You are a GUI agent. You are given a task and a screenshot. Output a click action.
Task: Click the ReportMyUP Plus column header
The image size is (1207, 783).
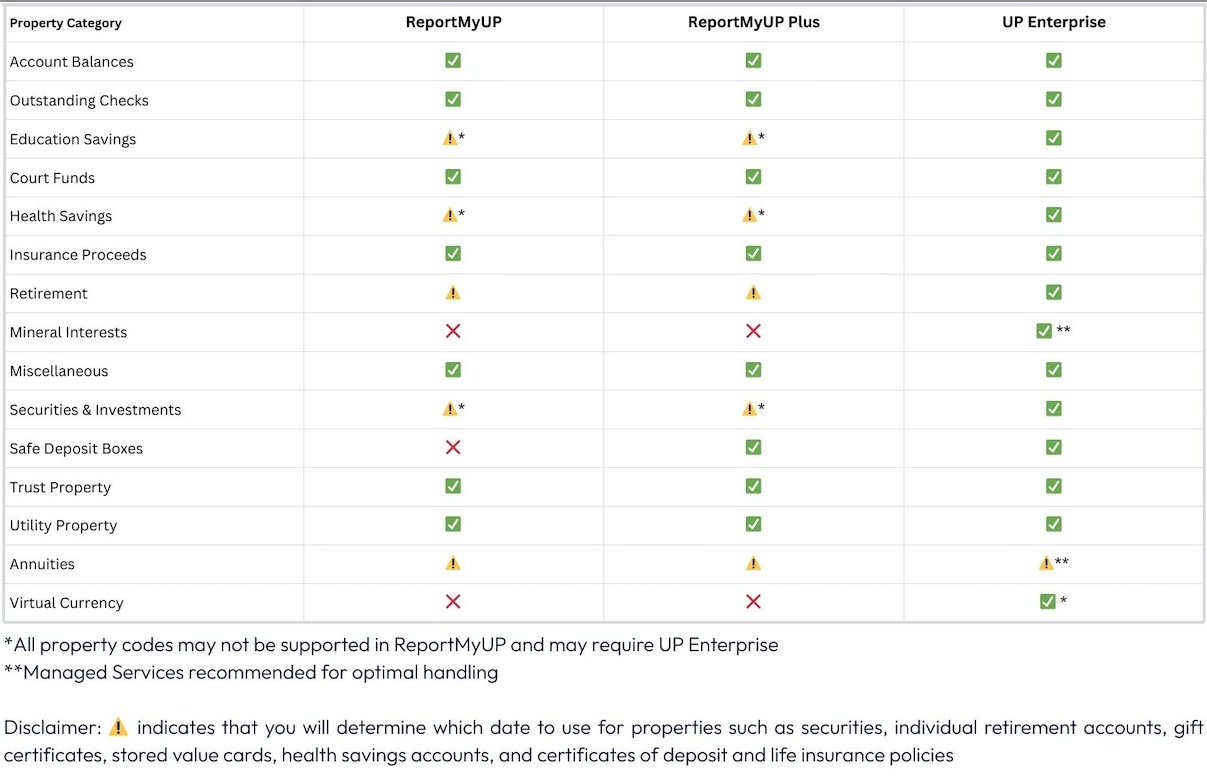click(753, 22)
